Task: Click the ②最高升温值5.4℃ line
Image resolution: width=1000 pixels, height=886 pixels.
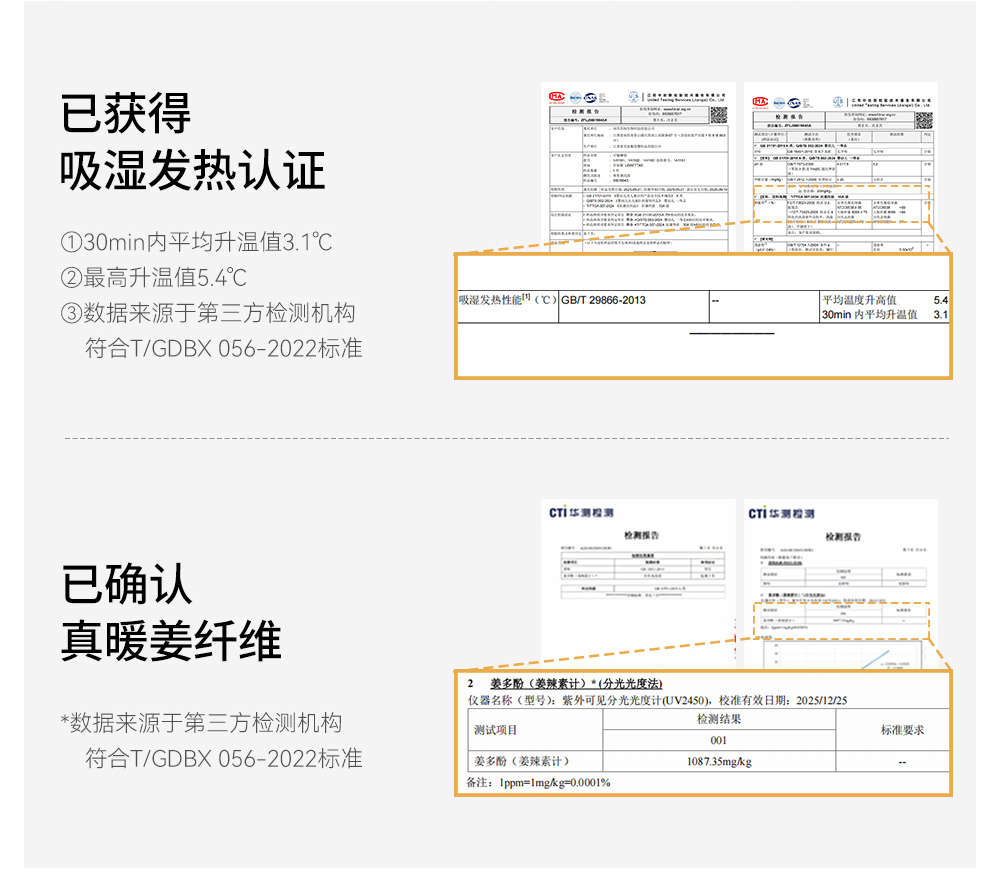Action: (x=154, y=278)
